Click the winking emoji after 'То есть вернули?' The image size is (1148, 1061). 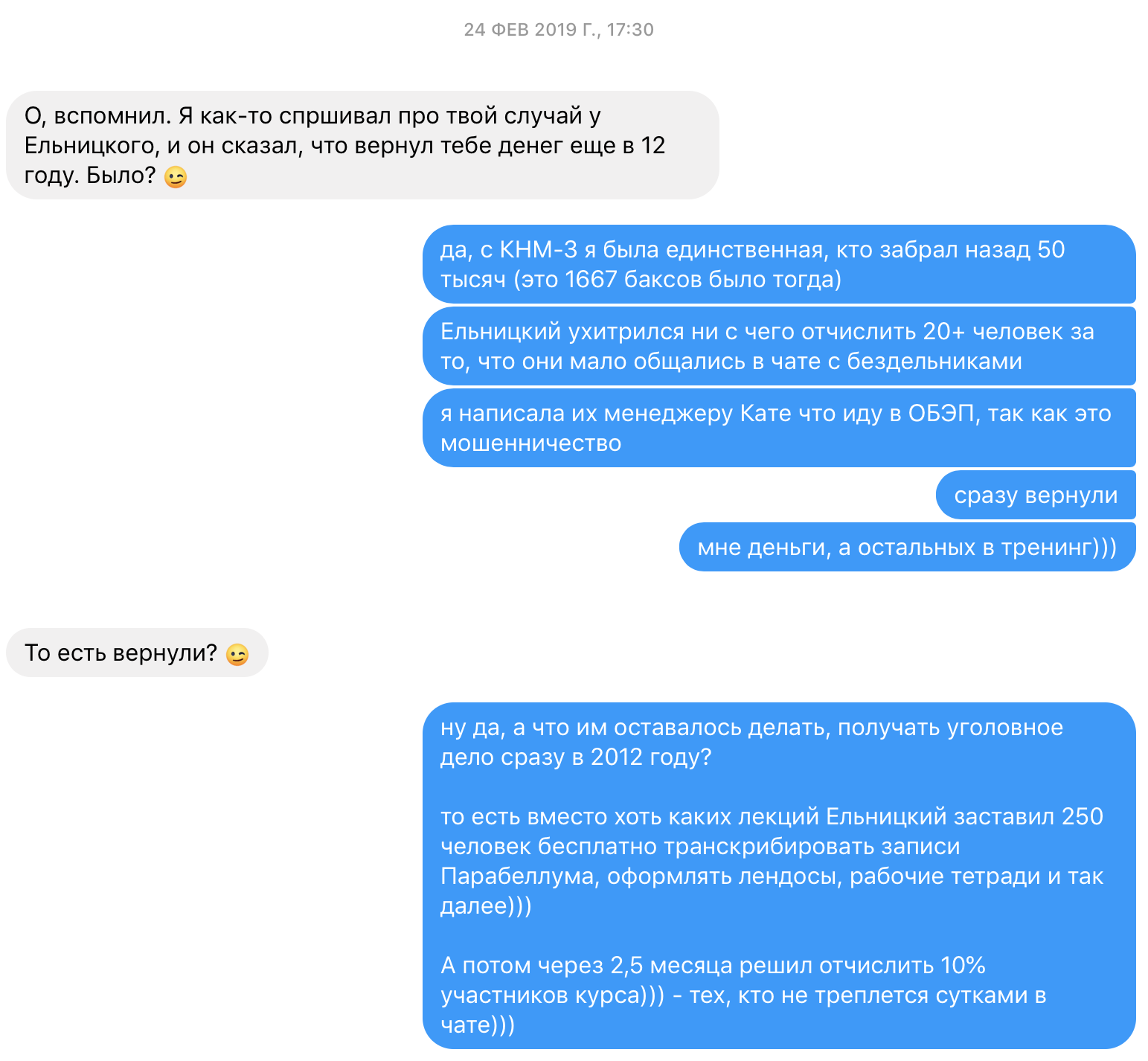click(237, 655)
